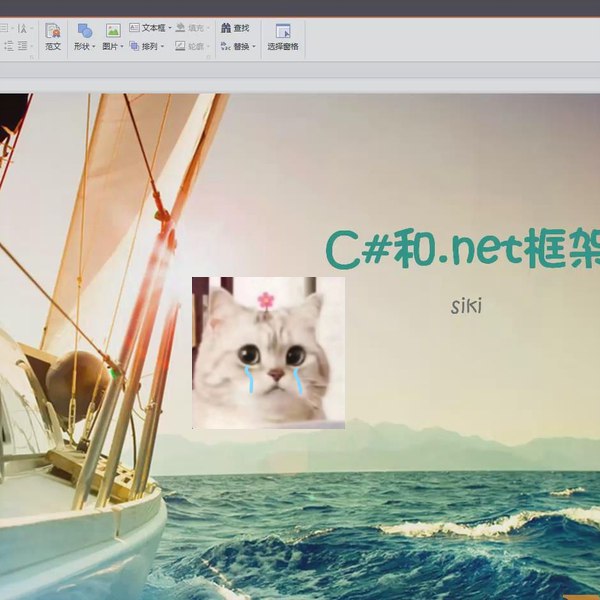Expand the text direction dropdown arrow
Viewport: 600px width, 600px height.
tap(32, 28)
